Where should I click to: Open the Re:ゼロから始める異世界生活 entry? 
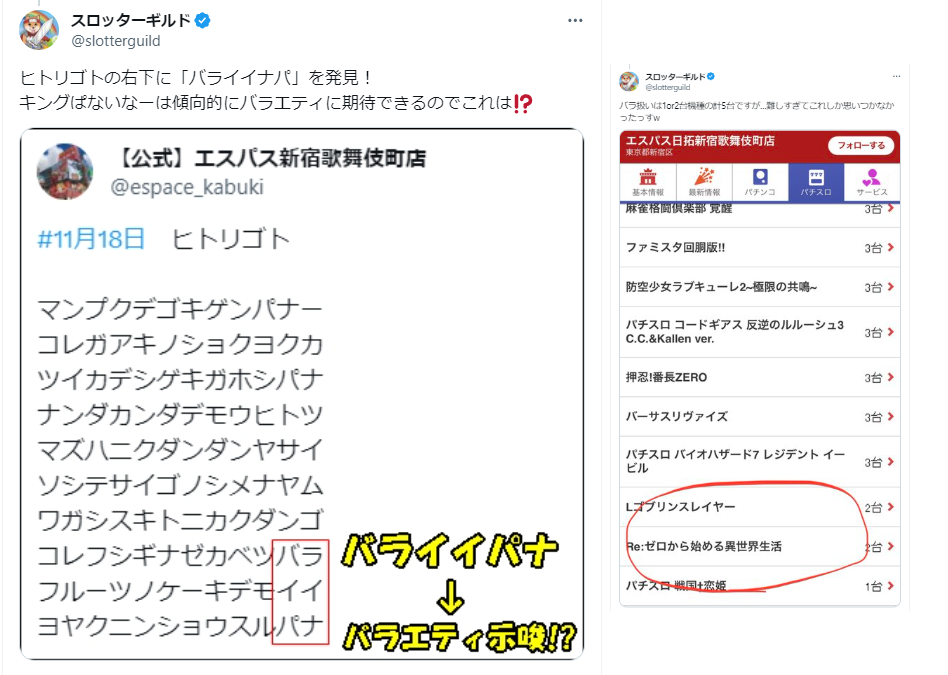coord(759,546)
